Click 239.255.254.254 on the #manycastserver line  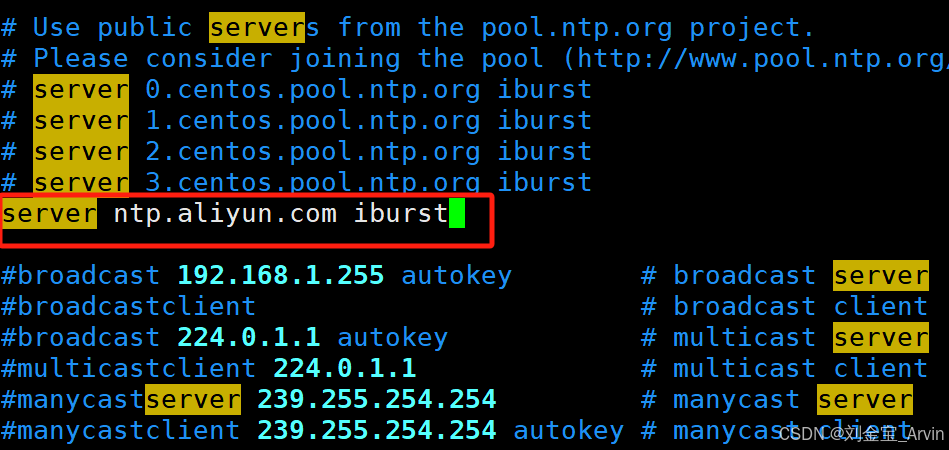(x=377, y=400)
